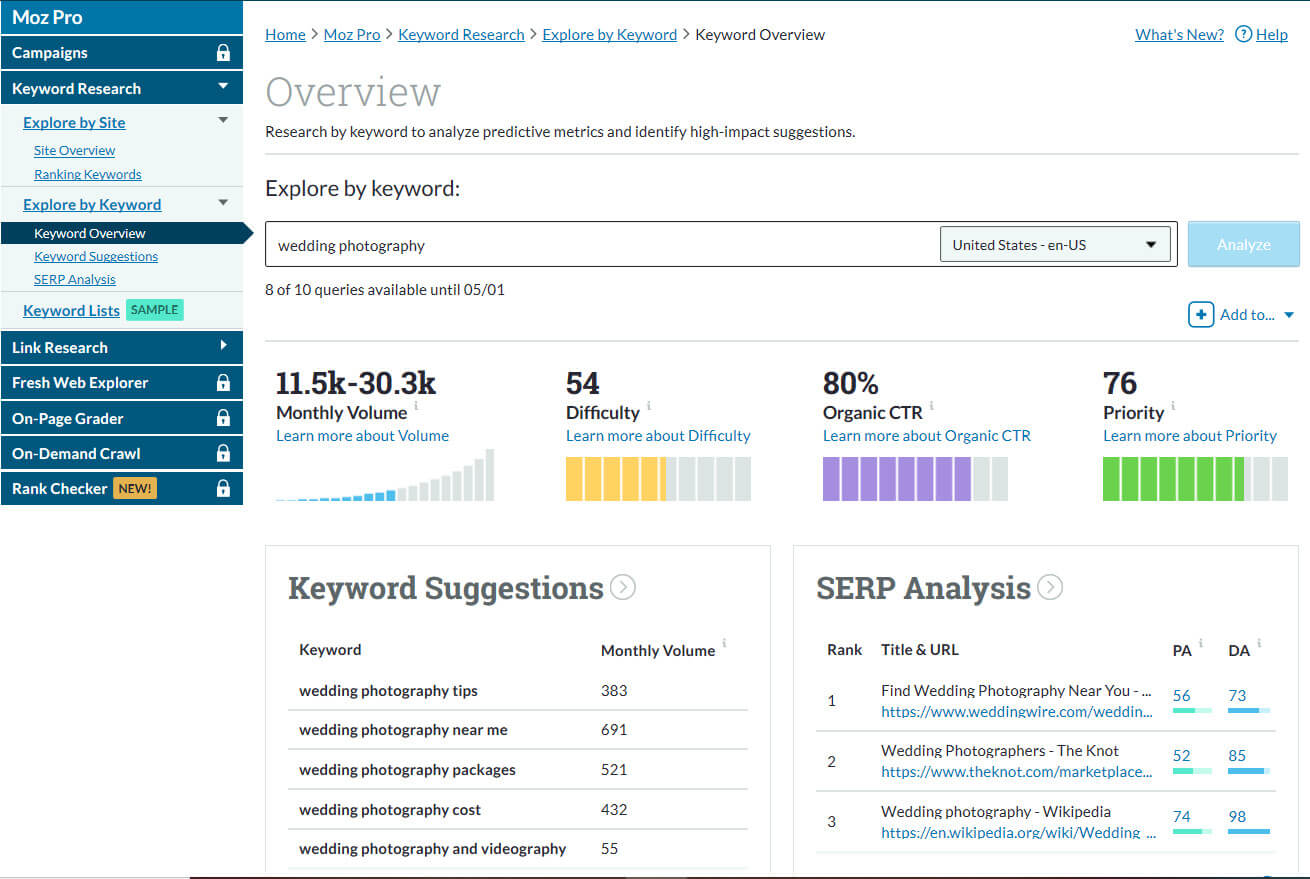
Task: Select Keyword Overview in the sidebar
Action: click(90, 233)
